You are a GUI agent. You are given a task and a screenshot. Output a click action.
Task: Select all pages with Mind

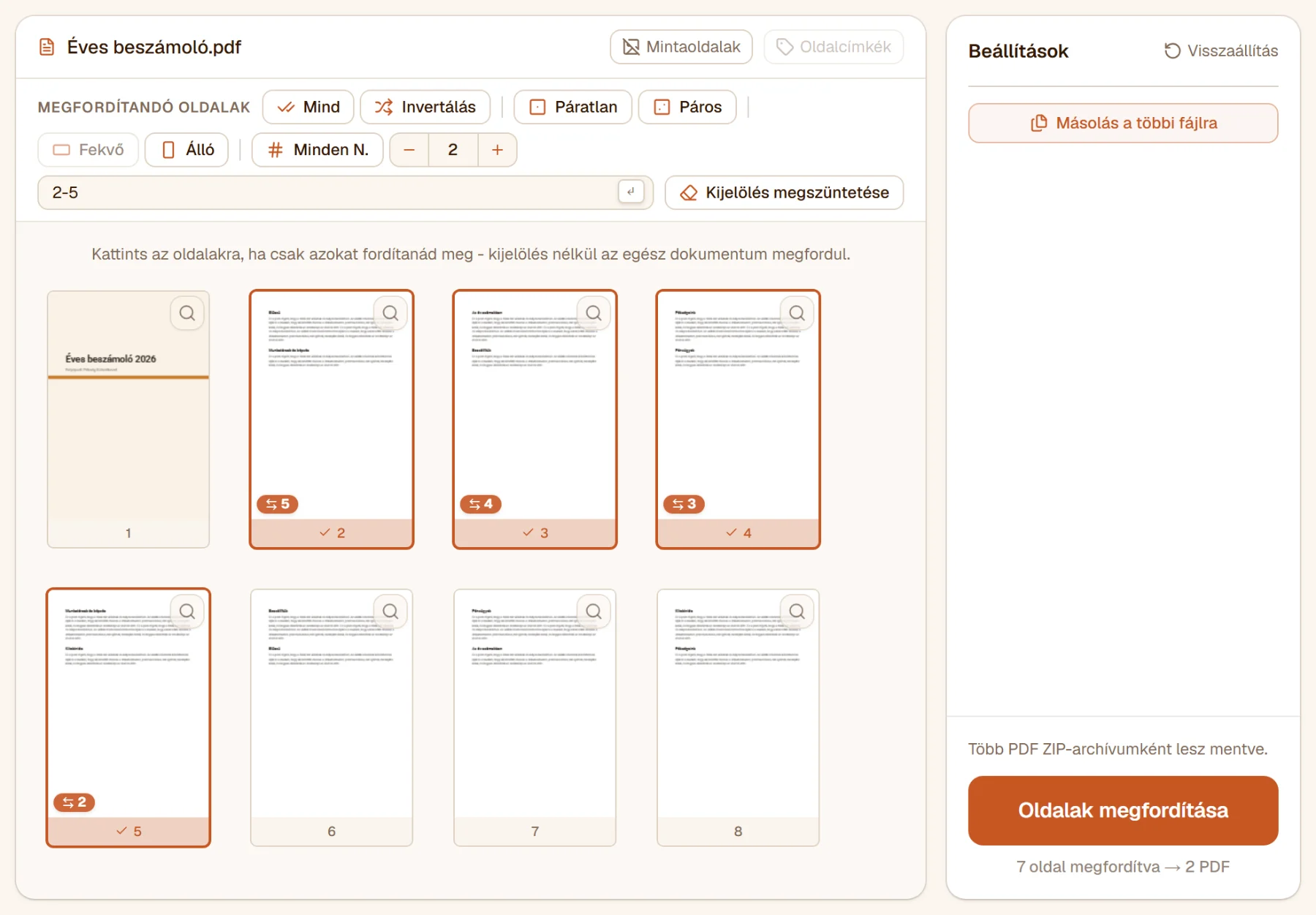(x=309, y=107)
